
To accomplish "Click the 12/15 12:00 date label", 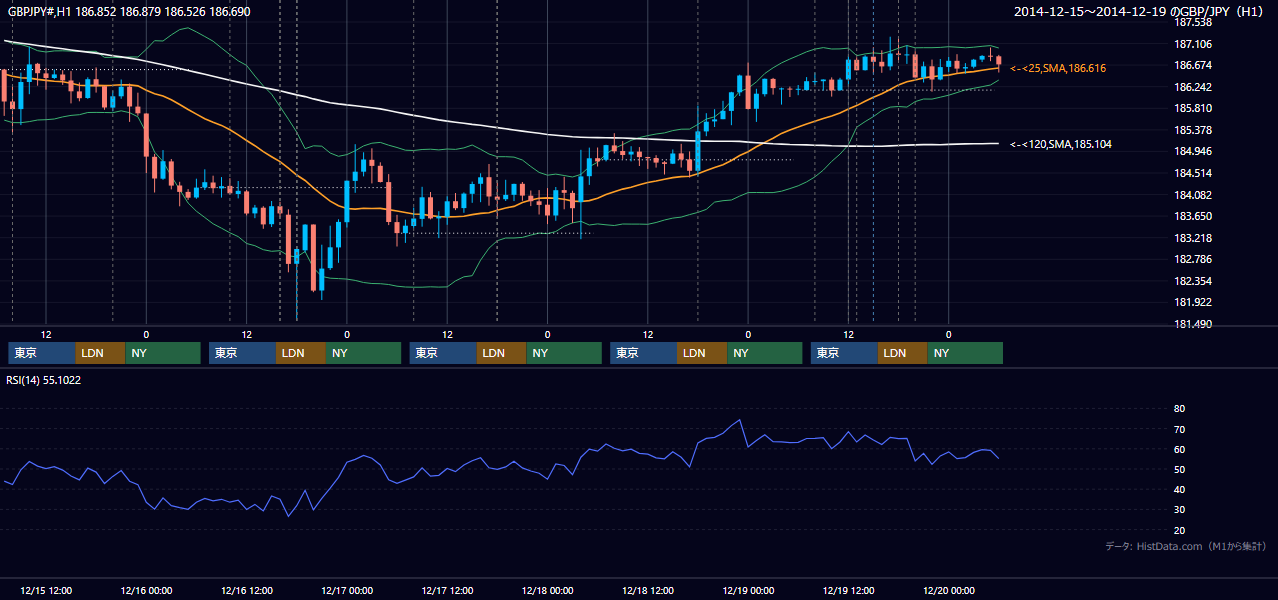I will point(46,590).
